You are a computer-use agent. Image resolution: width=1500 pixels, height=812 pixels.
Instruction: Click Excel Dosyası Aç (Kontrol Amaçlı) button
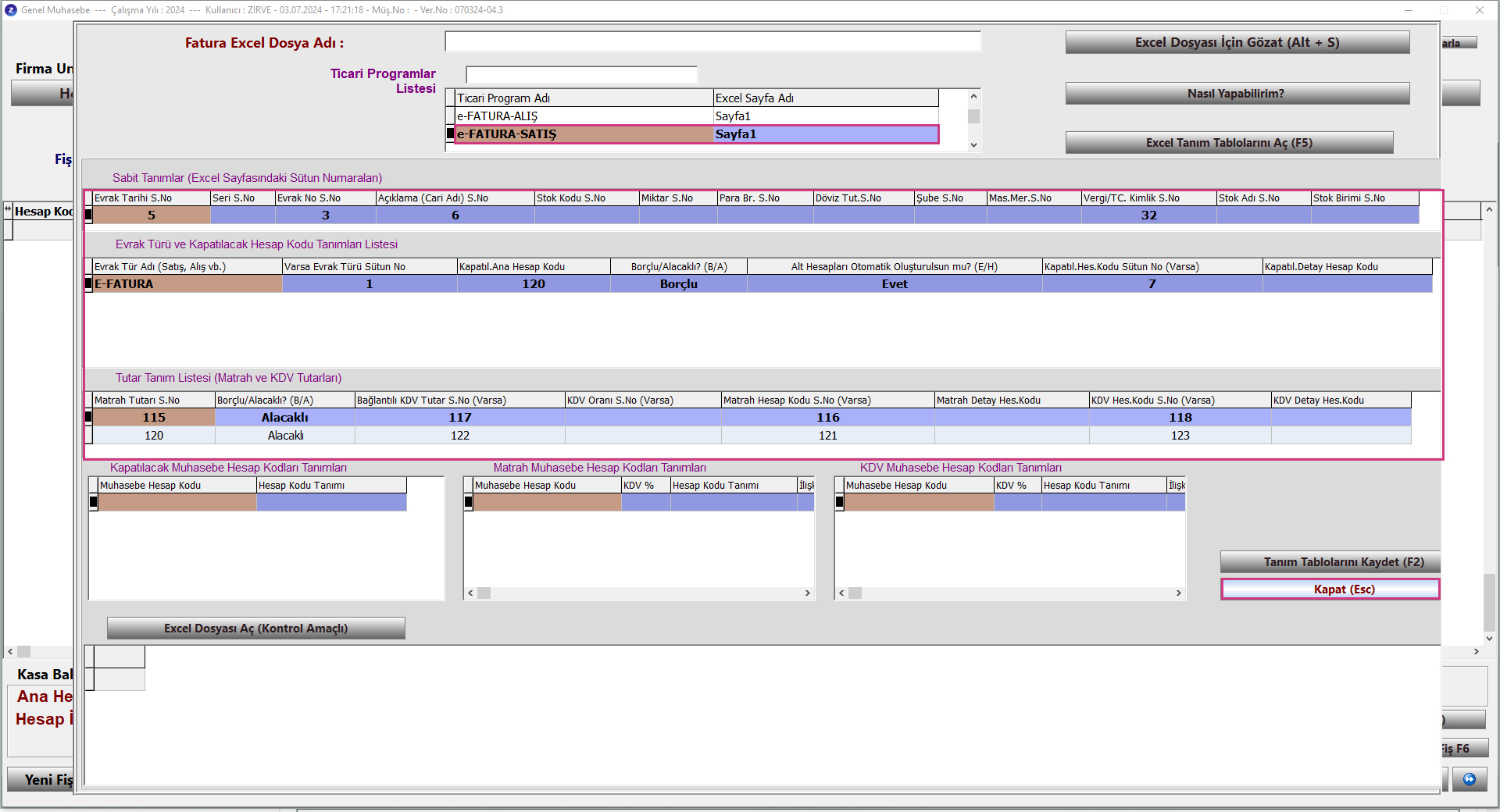pos(255,629)
